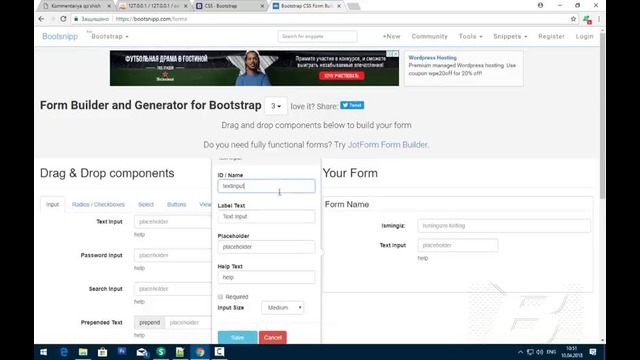This screenshot has width=640, height=360.
Task: Open the Camtasia C icon on taskbar
Action: [219, 352]
